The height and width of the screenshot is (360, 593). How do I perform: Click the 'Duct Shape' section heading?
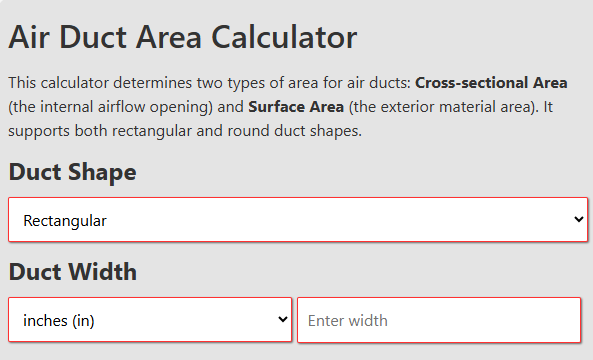point(72,172)
